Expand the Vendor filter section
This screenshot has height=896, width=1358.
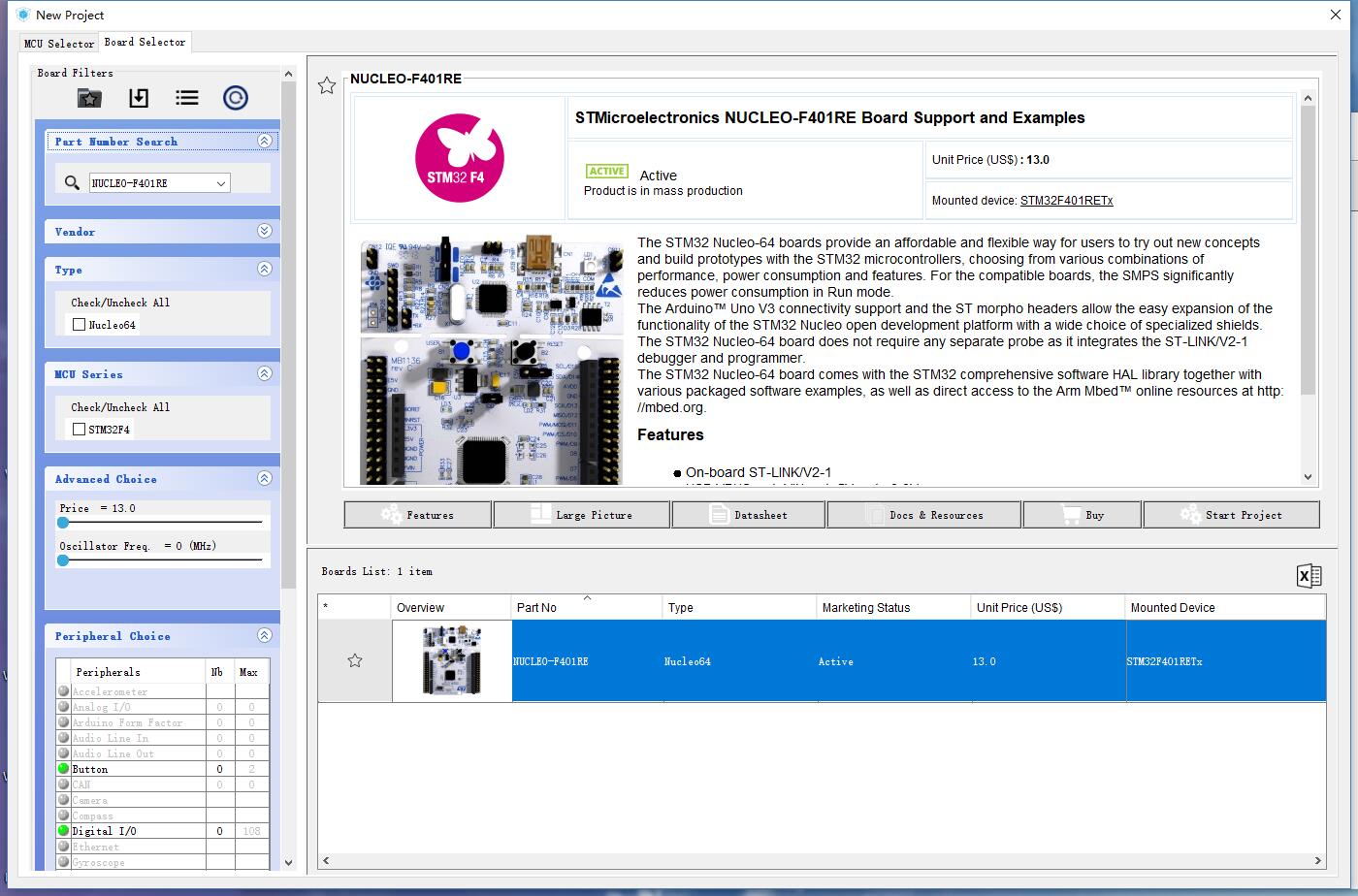pyautogui.click(x=264, y=231)
